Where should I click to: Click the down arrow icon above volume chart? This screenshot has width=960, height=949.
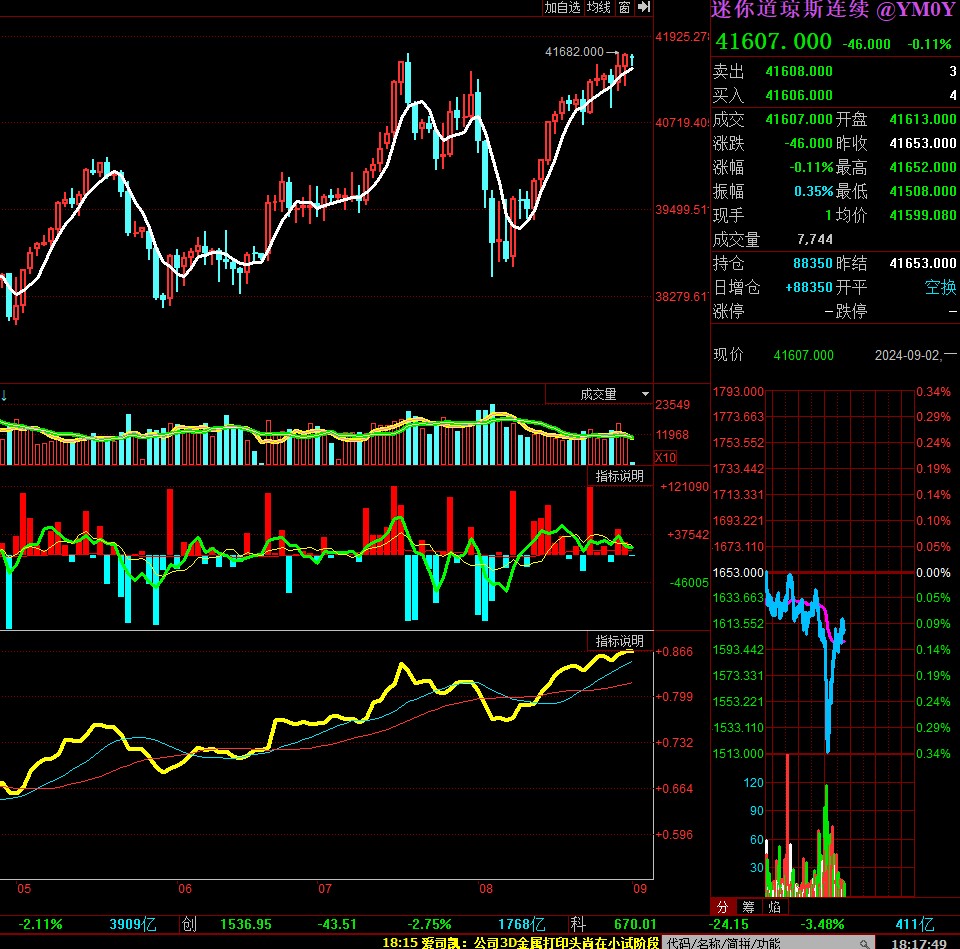(5, 394)
